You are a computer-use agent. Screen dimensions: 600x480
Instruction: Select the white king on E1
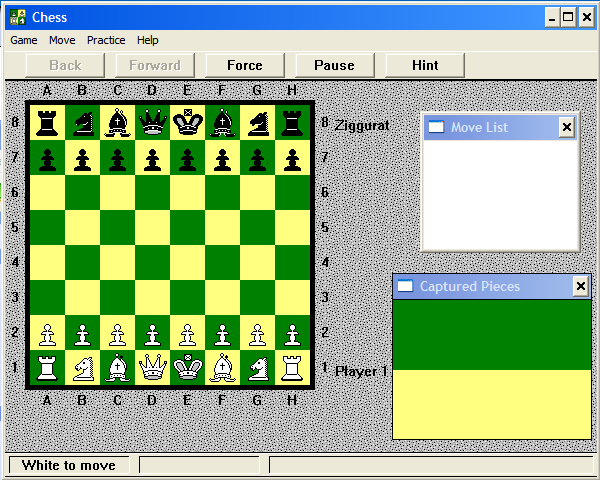coord(187,368)
